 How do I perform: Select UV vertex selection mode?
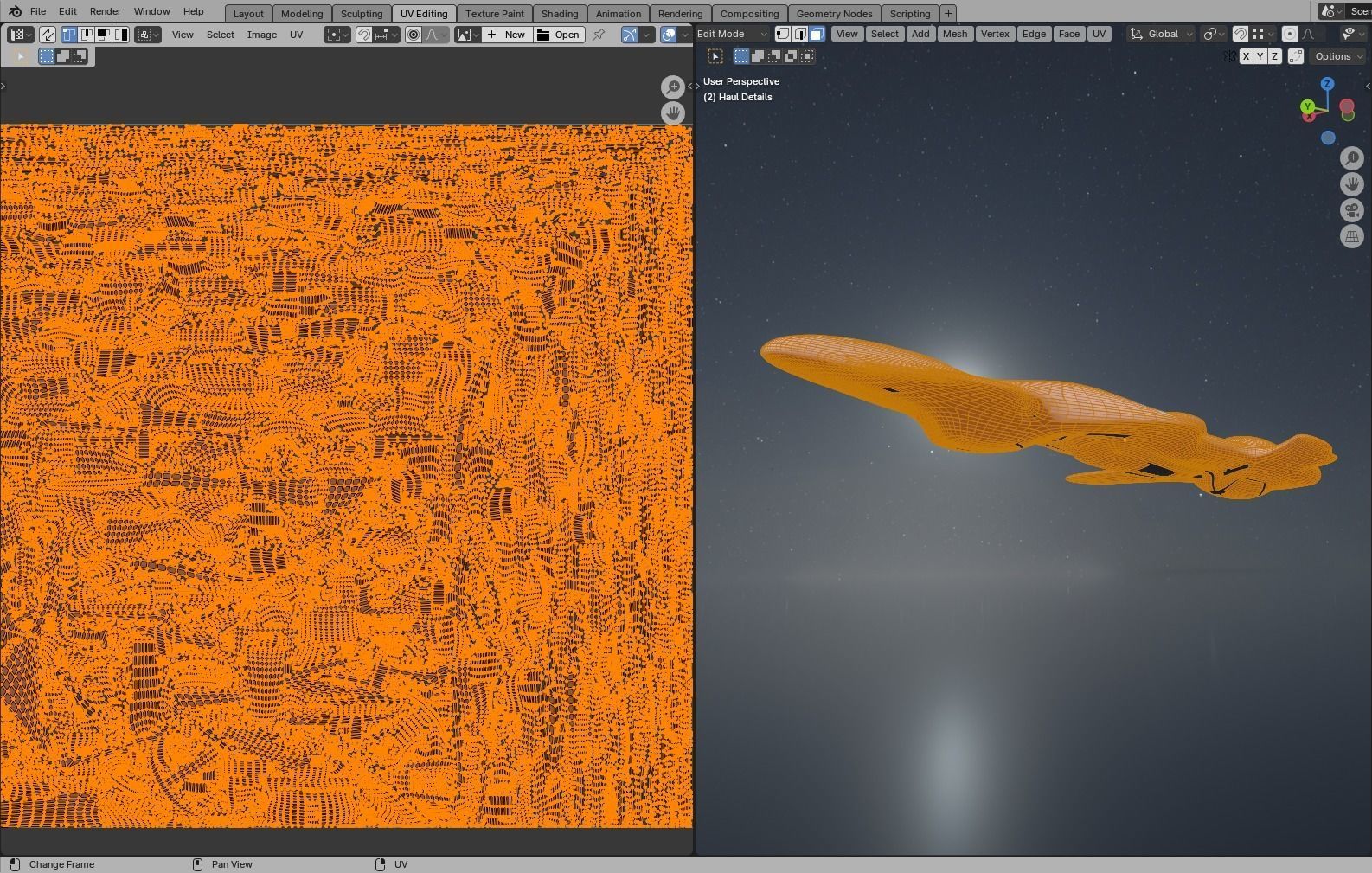click(x=68, y=35)
